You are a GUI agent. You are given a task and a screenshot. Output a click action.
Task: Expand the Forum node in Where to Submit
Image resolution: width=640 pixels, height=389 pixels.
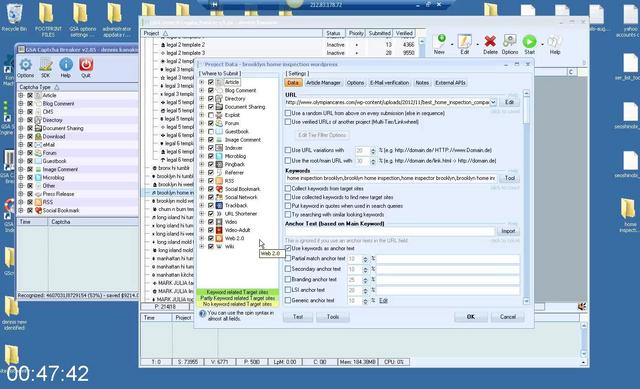pyautogui.click(x=202, y=123)
